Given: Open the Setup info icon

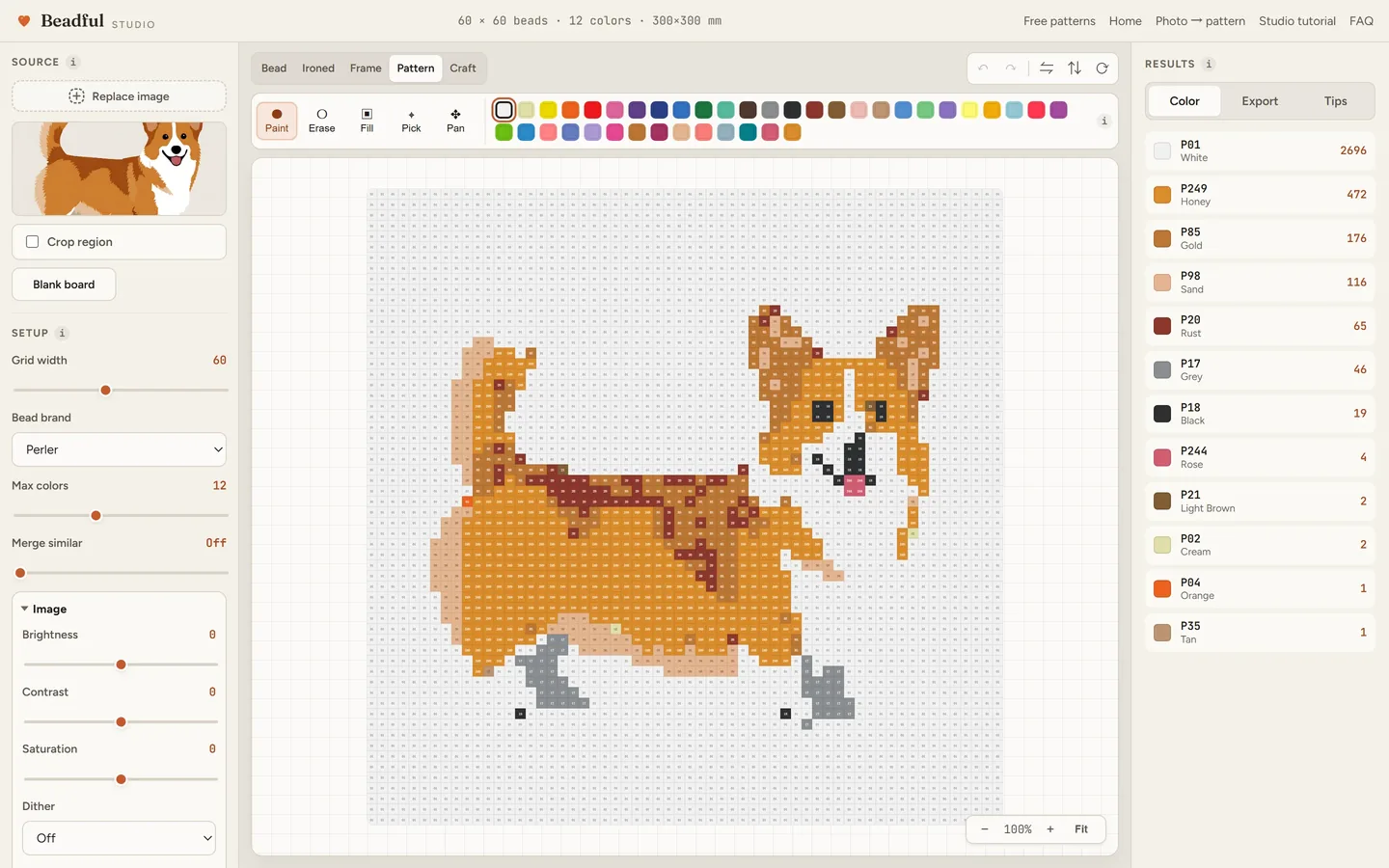Looking at the screenshot, I should (x=62, y=333).
